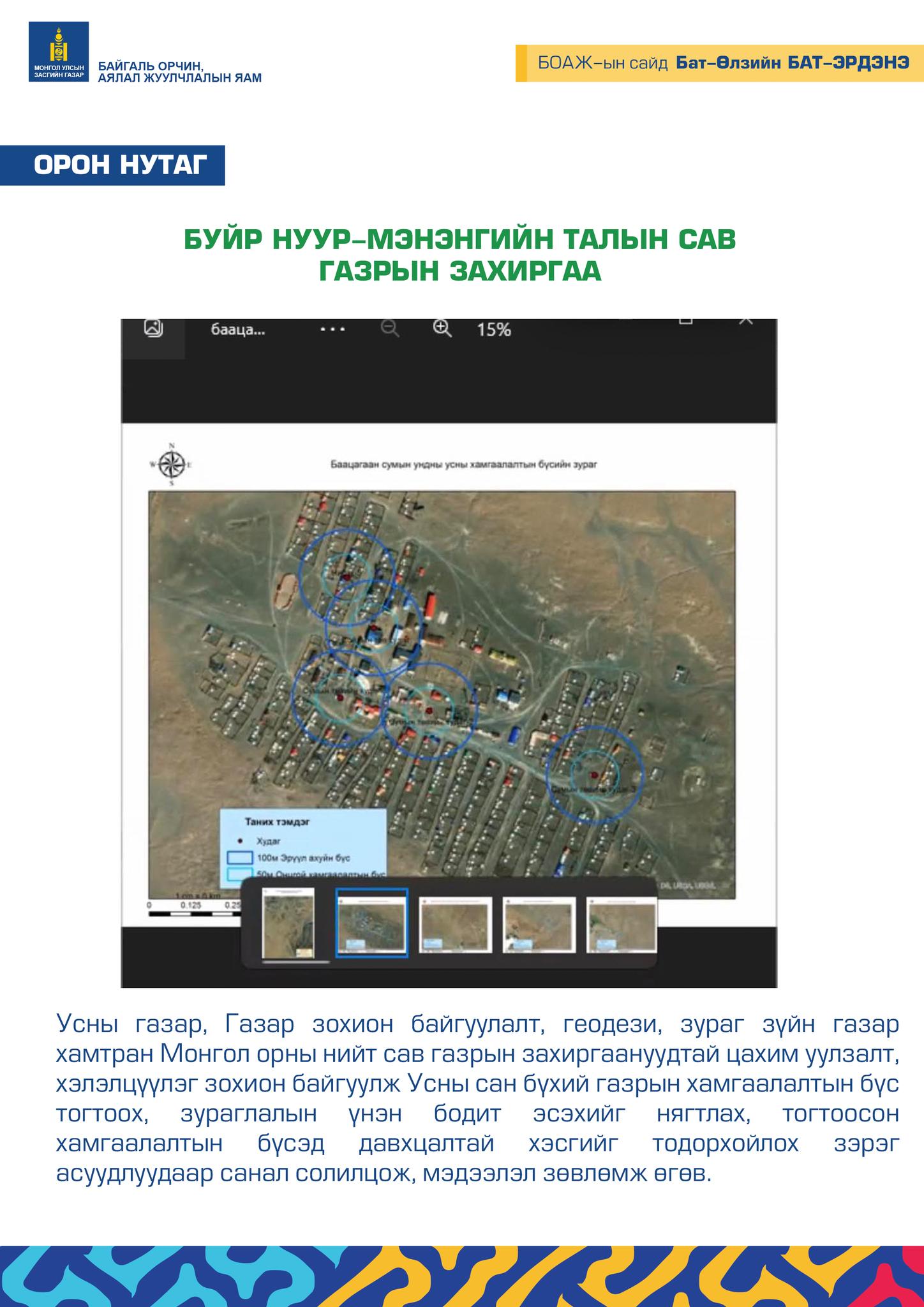Click the '100м Эрүүл ахуйн бүс' legend entry
This screenshot has width=924, height=1307.
[x=289, y=858]
